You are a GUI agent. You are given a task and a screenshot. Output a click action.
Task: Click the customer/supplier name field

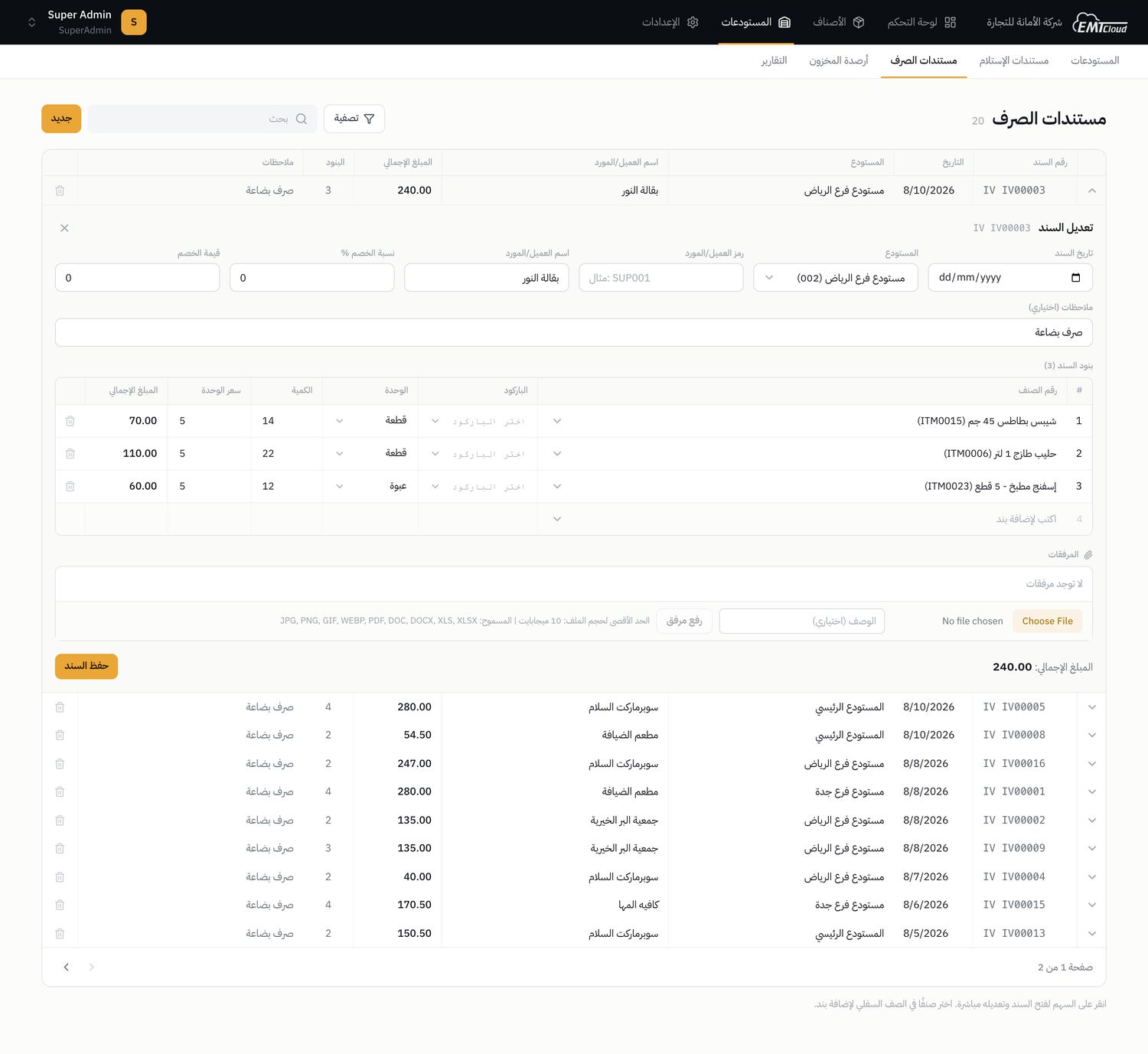click(487, 278)
